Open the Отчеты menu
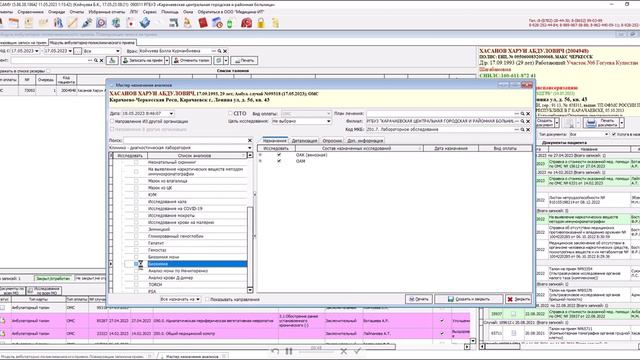Screen dimensions: 640x360 76,12
